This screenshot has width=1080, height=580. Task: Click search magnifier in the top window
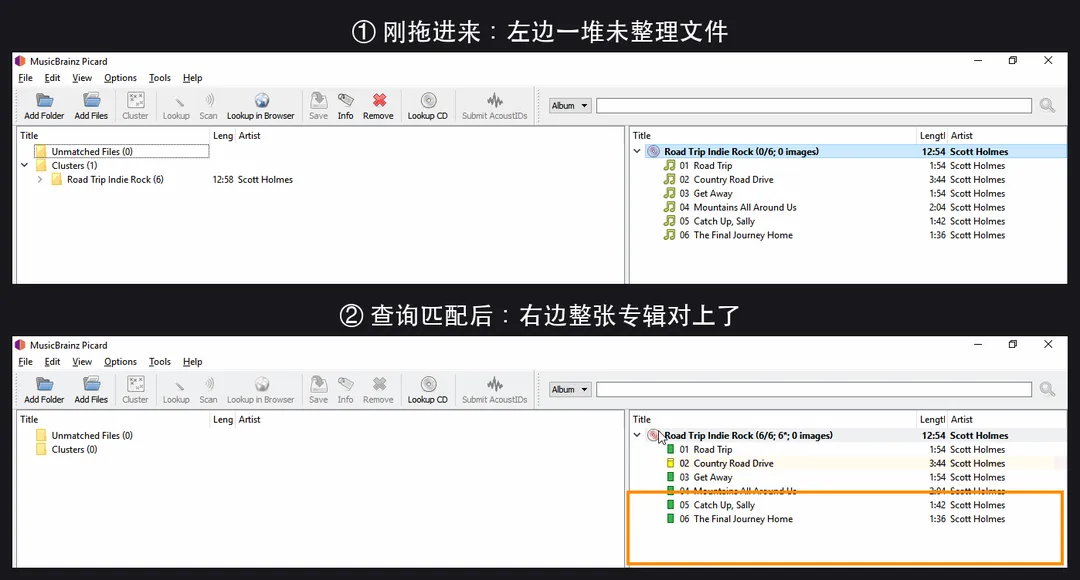1047,105
